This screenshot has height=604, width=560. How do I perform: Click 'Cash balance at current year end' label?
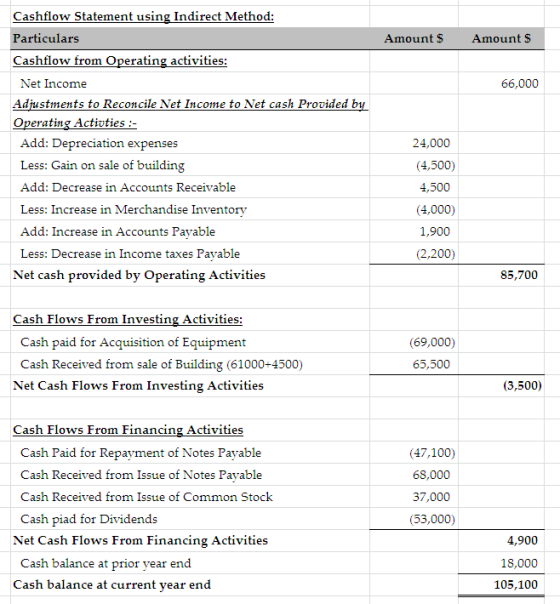(x=112, y=585)
